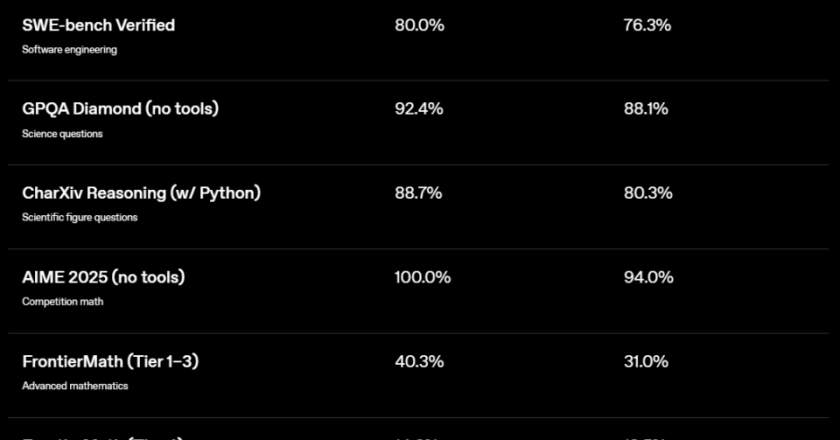The width and height of the screenshot is (840, 440).
Task: Select the 80.3% CharXiv Reasoning score
Action: pyautogui.click(x=646, y=193)
